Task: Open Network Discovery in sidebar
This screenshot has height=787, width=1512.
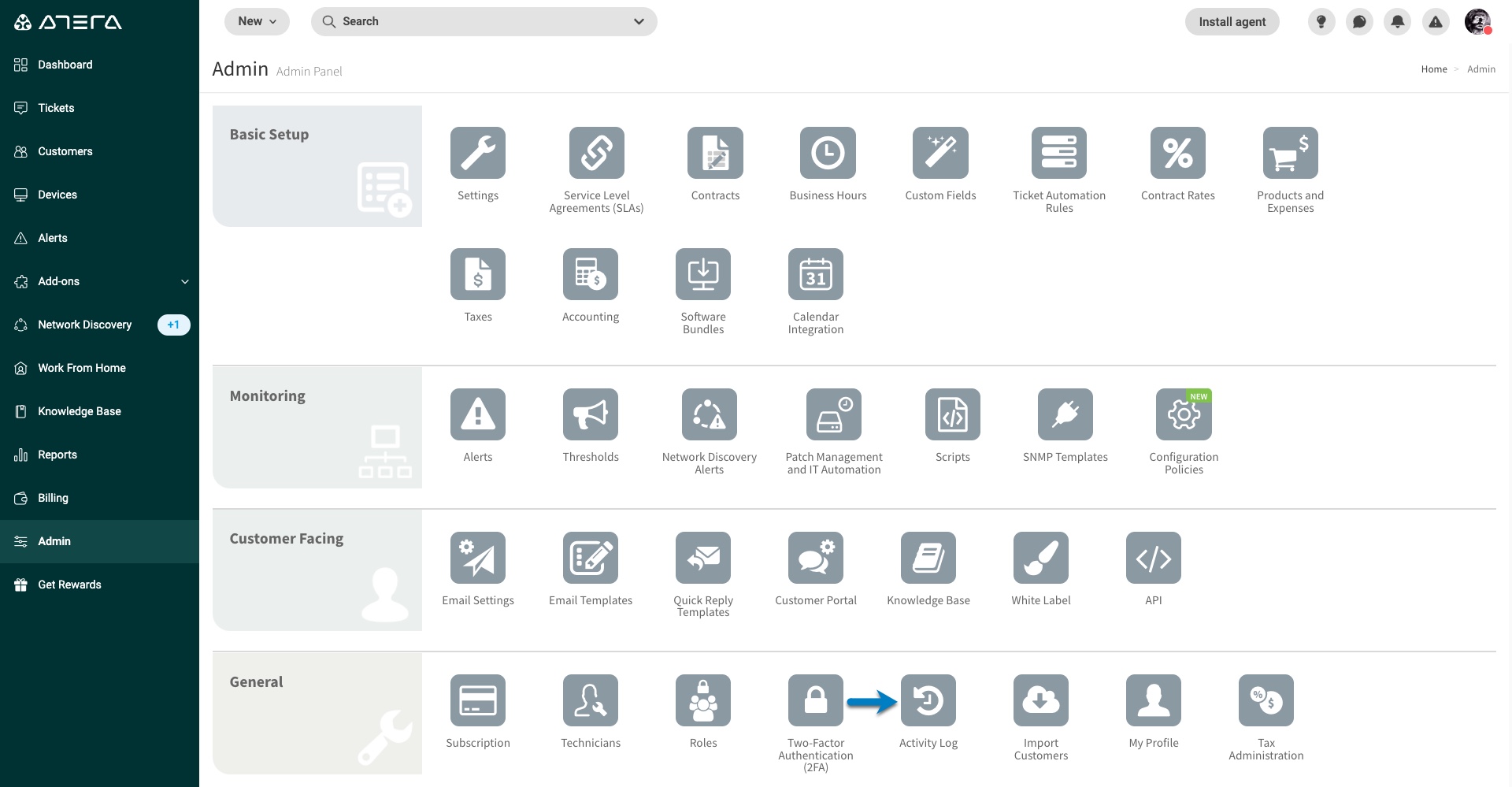Action: pos(99,325)
